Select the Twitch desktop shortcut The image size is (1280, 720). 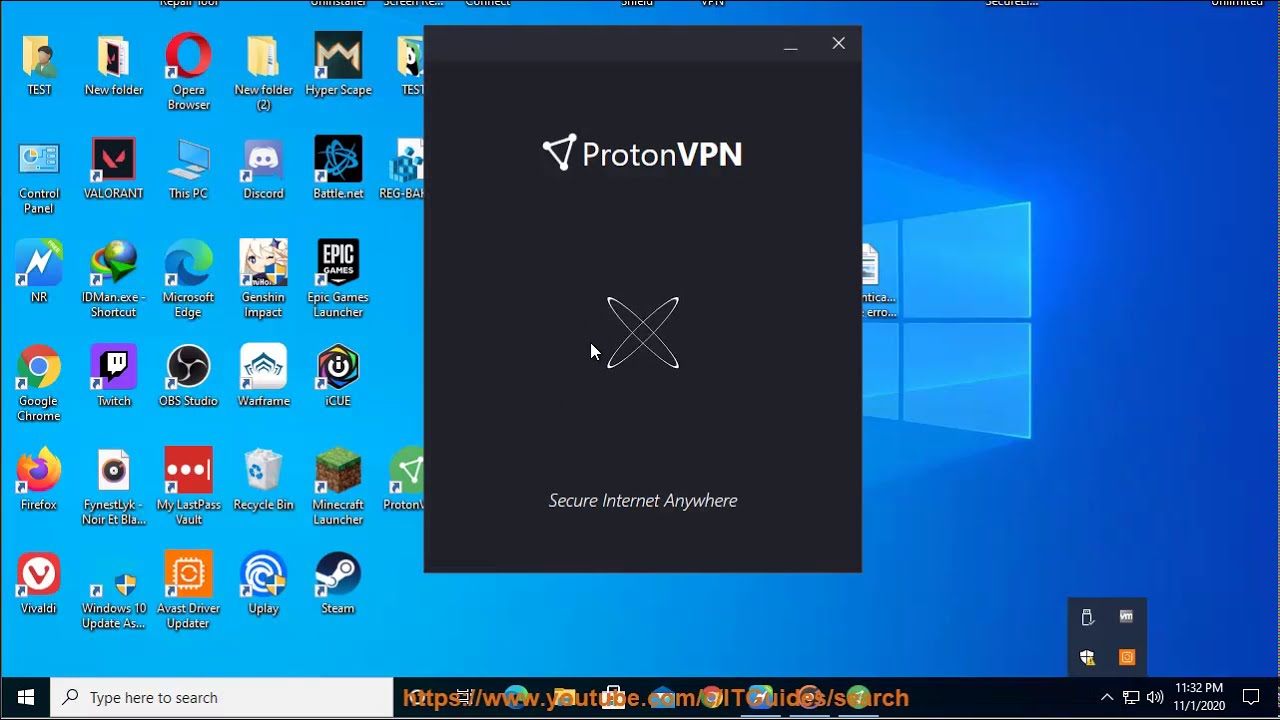[x=113, y=375]
